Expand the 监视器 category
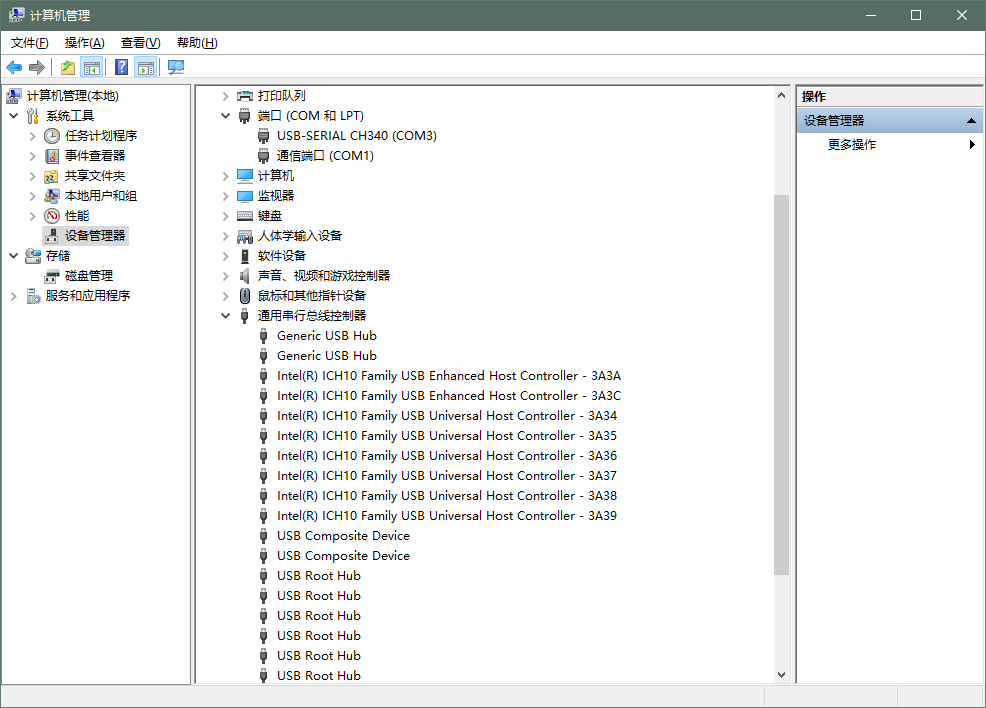The image size is (986, 708). click(x=225, y=196)
